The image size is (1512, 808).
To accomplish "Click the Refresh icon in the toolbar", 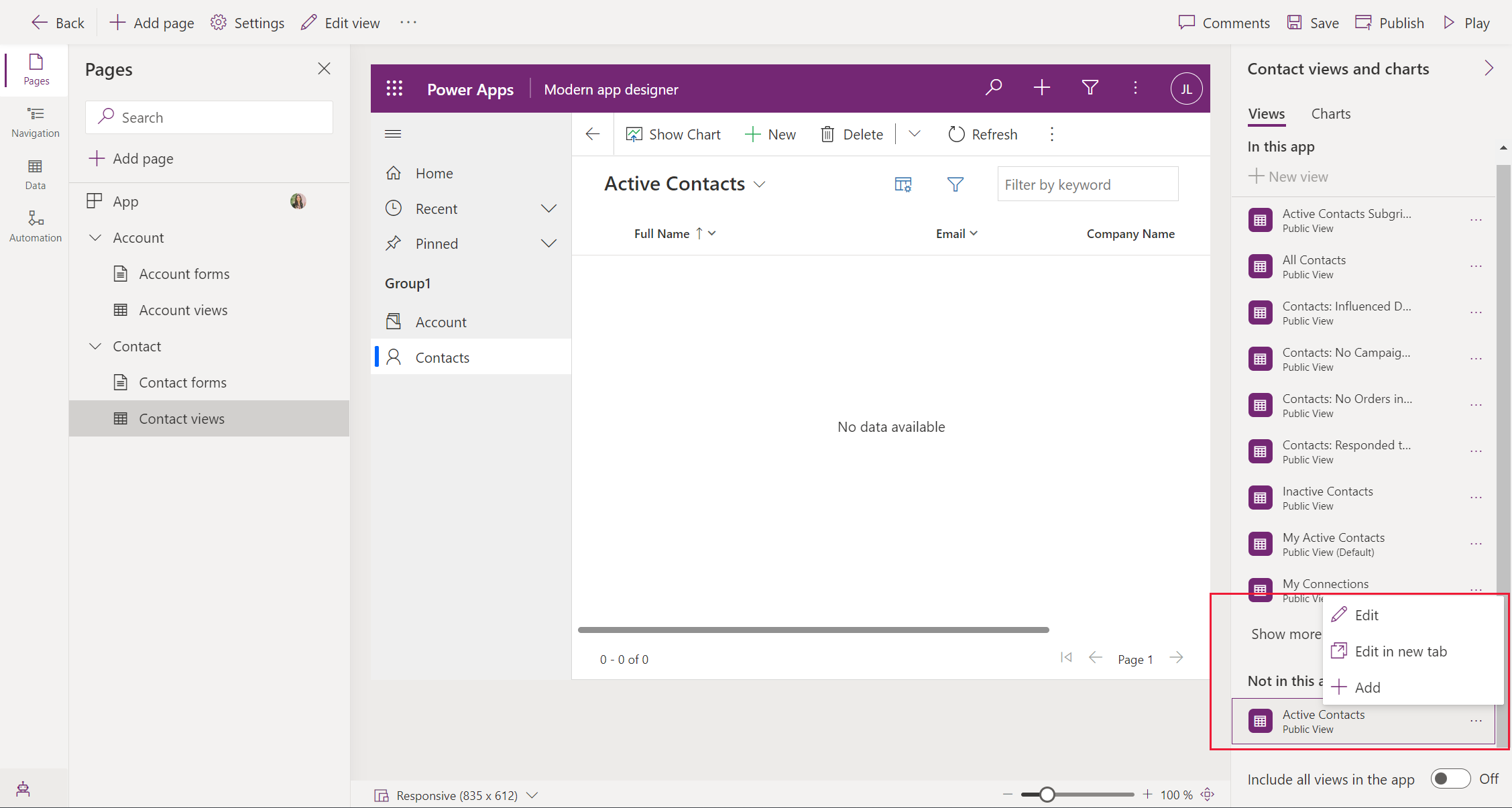I will [956, 133].
